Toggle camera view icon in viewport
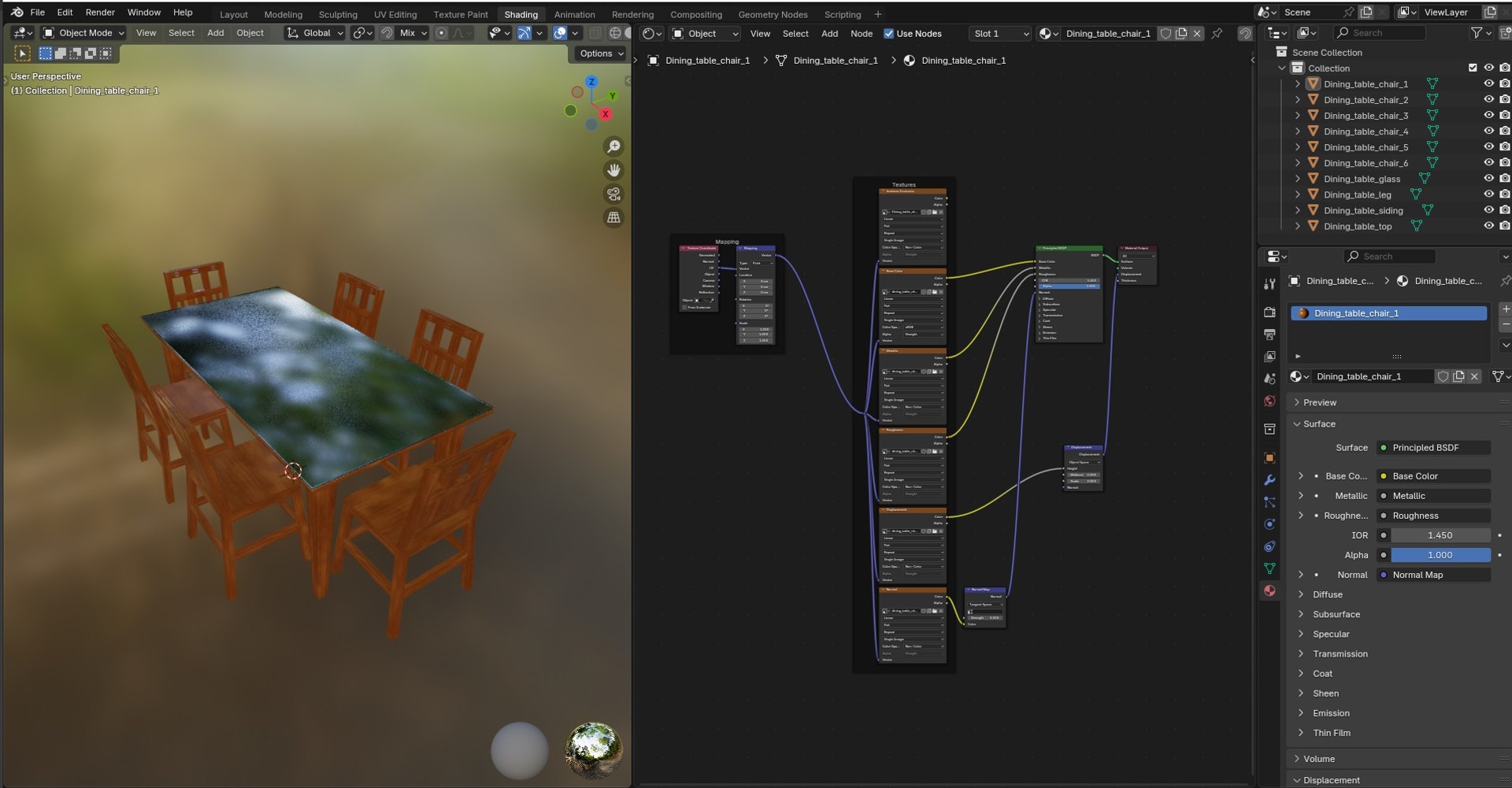The height and width of the screenshot is (788, 1512). 613,194
